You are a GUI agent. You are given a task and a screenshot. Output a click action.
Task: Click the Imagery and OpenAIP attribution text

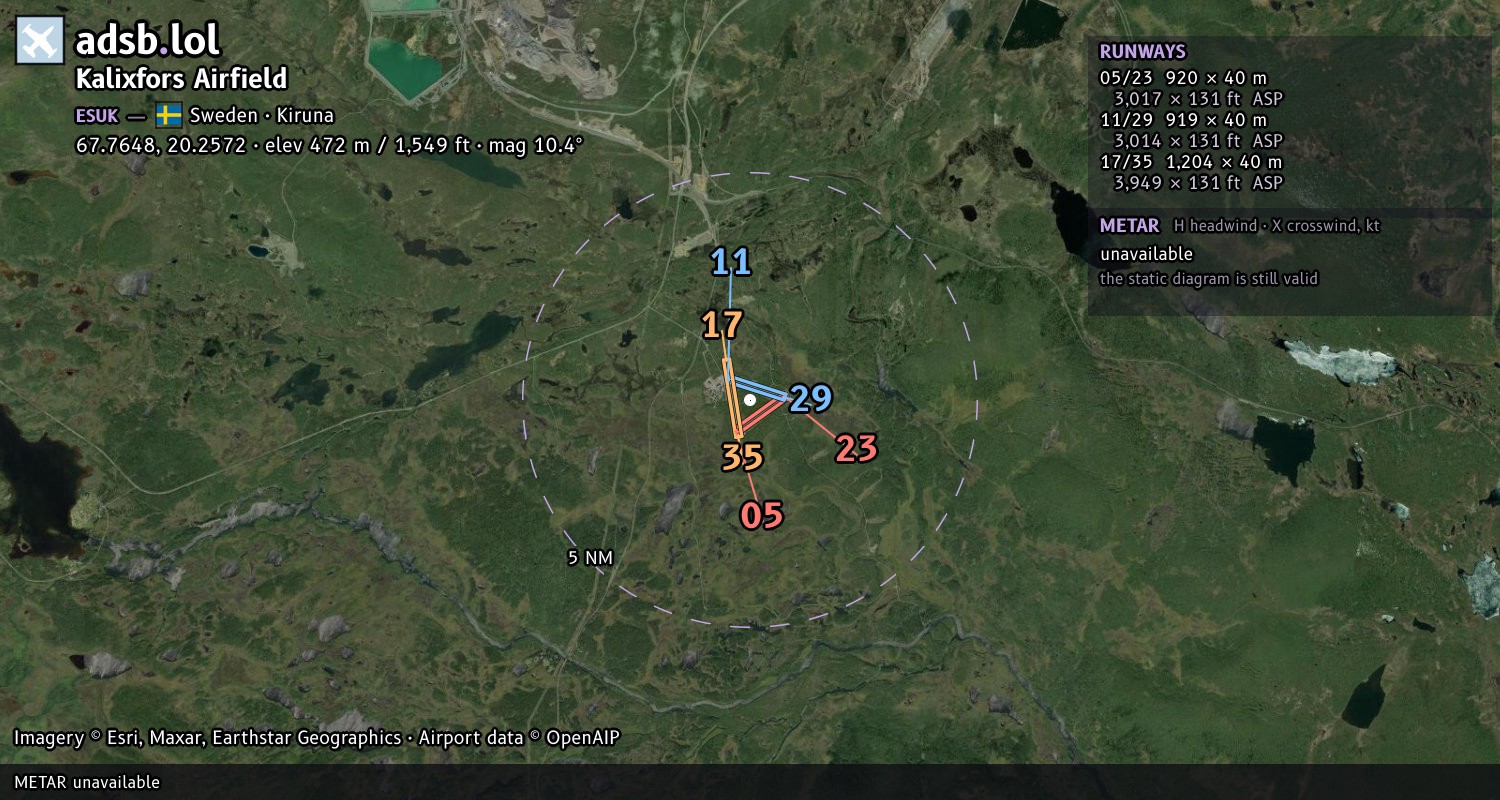317,738
